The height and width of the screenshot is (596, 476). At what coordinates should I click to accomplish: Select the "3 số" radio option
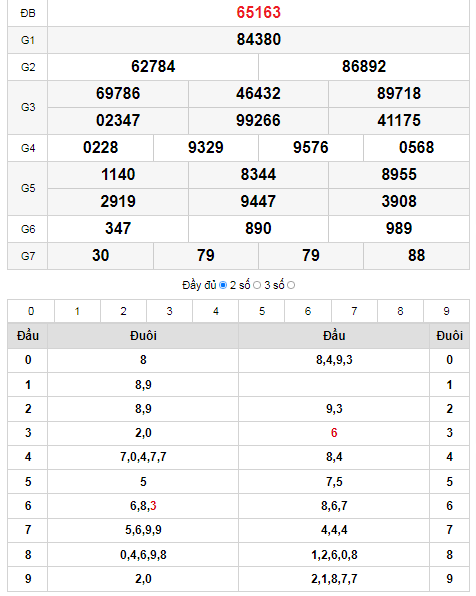tap(291, 285)
